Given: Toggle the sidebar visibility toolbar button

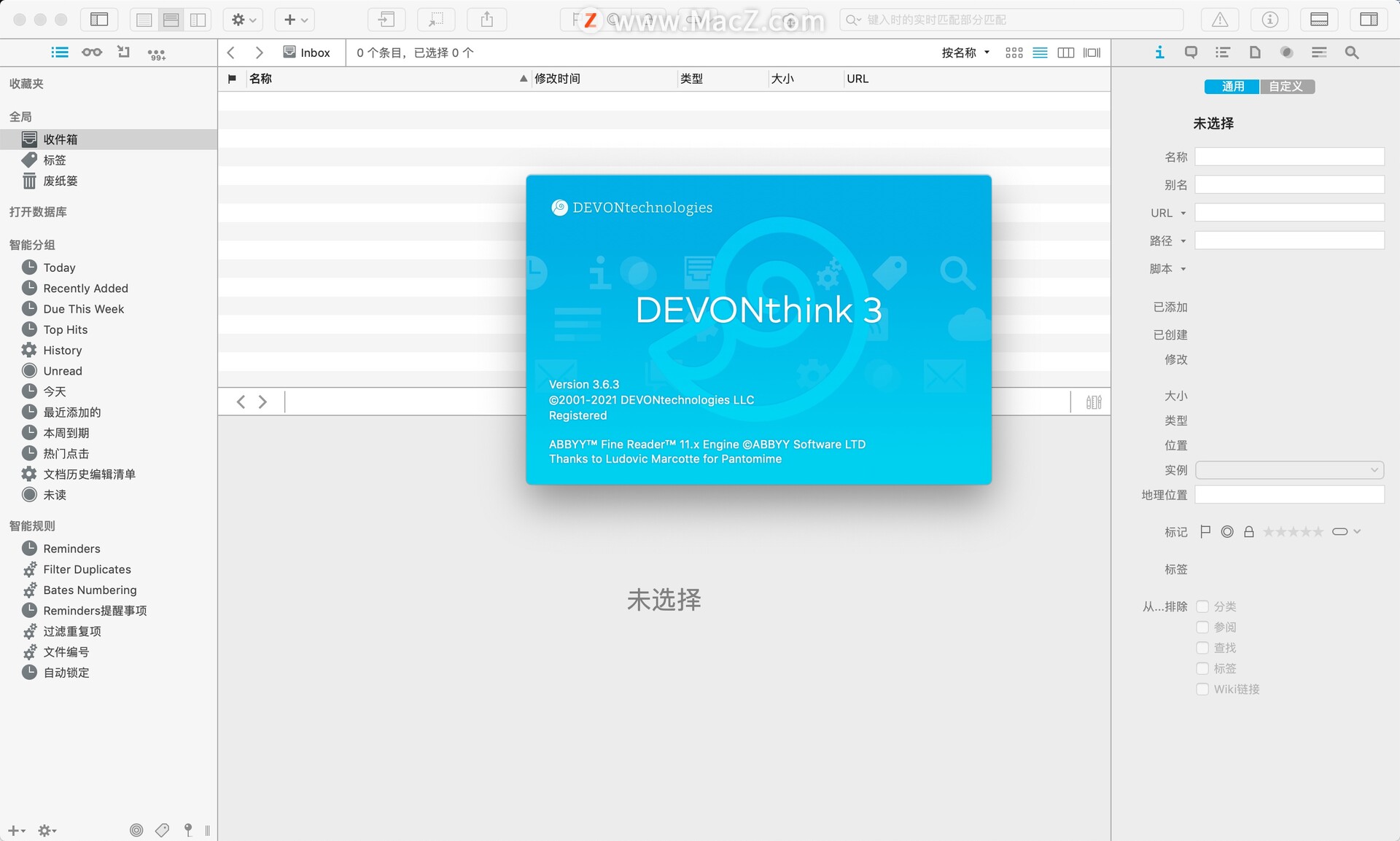Looking at the screenshot, I should tap(99, 20).
